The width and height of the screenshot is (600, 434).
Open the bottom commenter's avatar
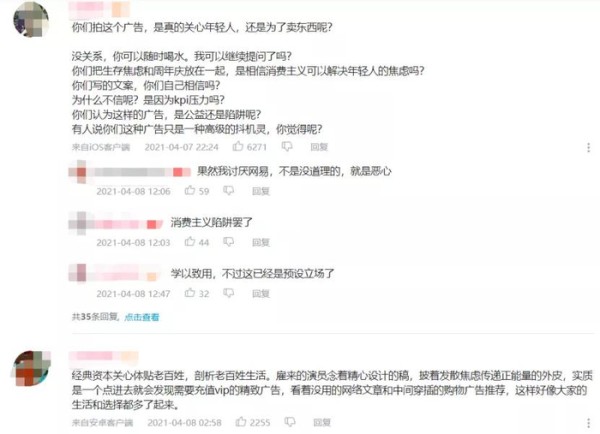(31, 368)
